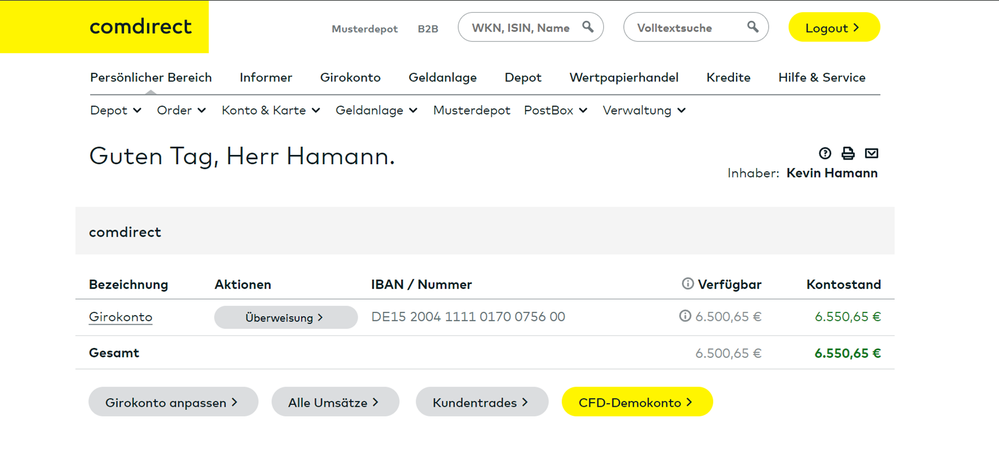The height and width of the screenshot is (452, 999).
Task: Open the Konto & Karte dropdown
Action: pyautogui.click(x=271, y=110)
